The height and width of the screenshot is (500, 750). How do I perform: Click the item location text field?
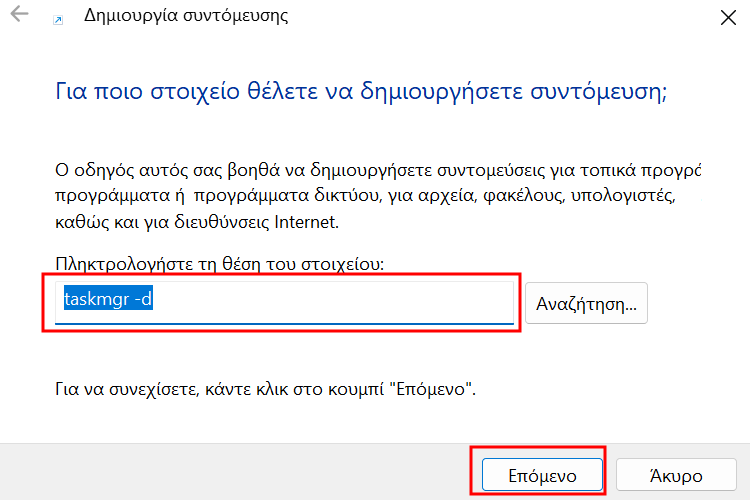(284, 303)
